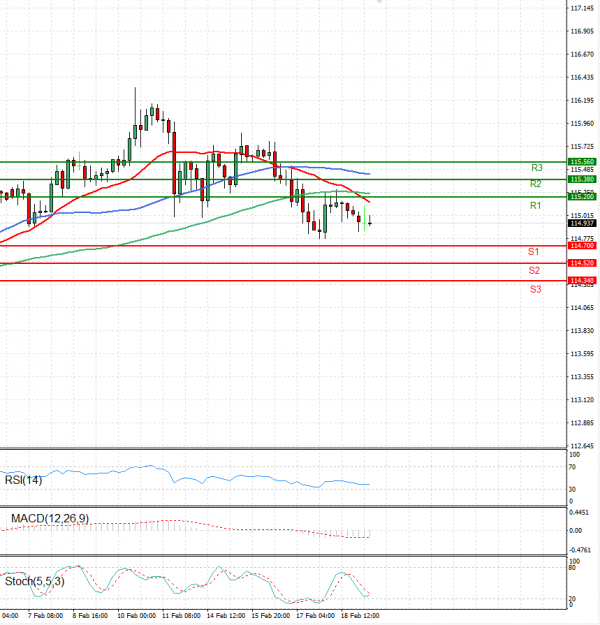The height and width of the screenshot is (625, 600).
Task: Click the 10 Feb 00:00 time label
Action: tap(136, 616)
